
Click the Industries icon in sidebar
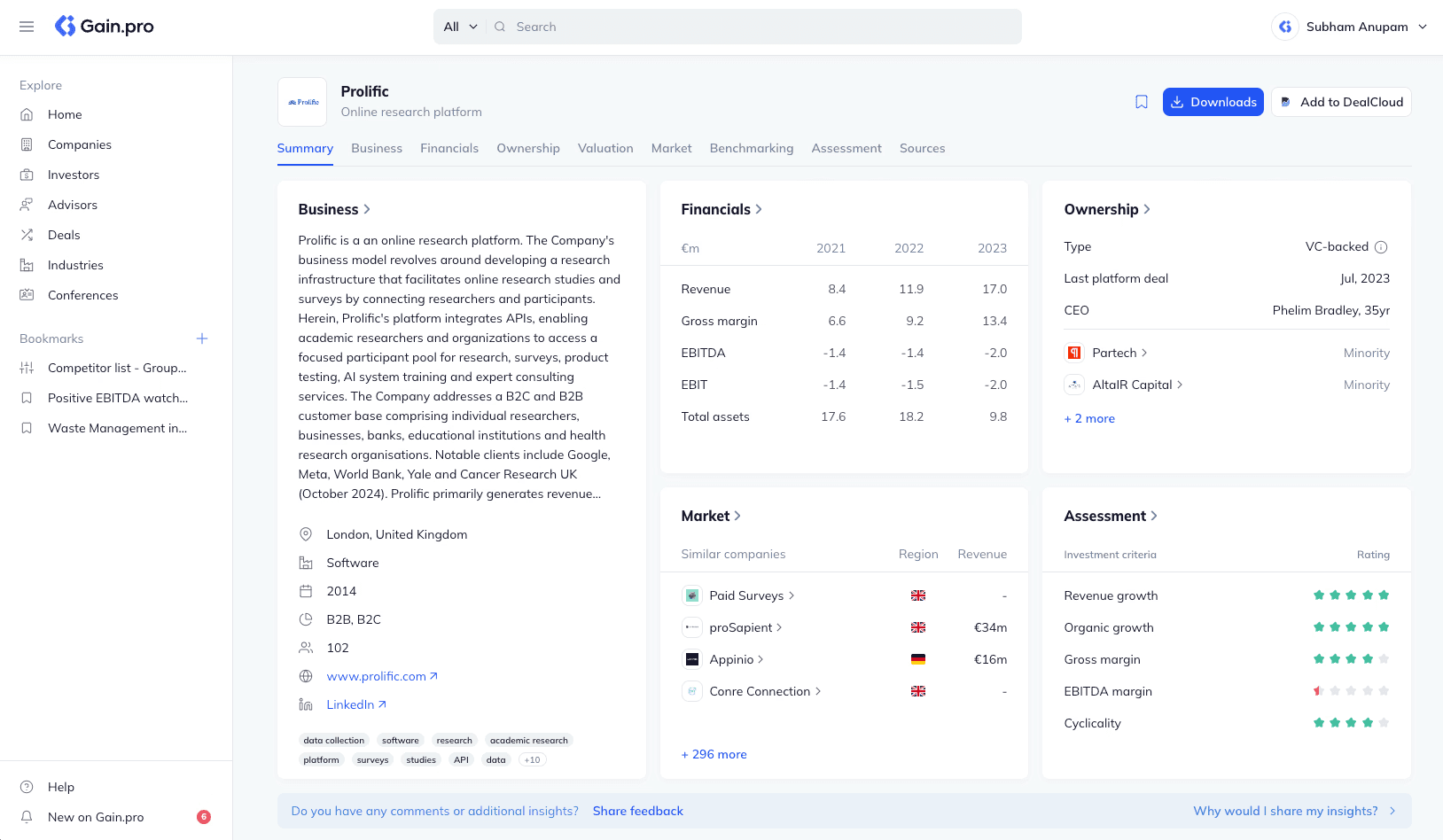[27, 265]
